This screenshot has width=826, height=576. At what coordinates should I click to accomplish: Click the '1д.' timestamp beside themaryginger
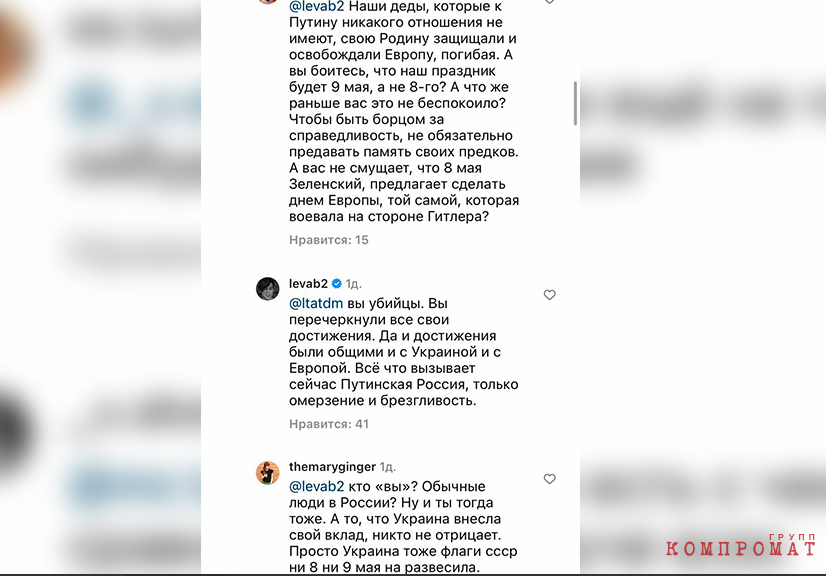pos(388,467)
